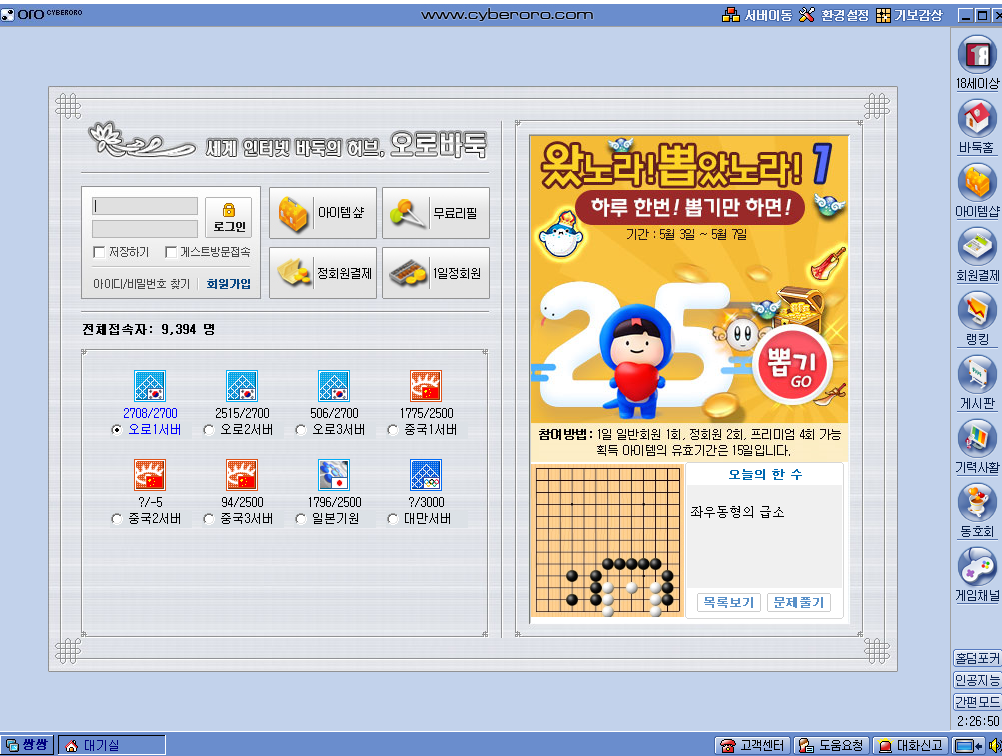Switch to the 대기실 tab
The image size is (1002, 756).
coord(112,745)
